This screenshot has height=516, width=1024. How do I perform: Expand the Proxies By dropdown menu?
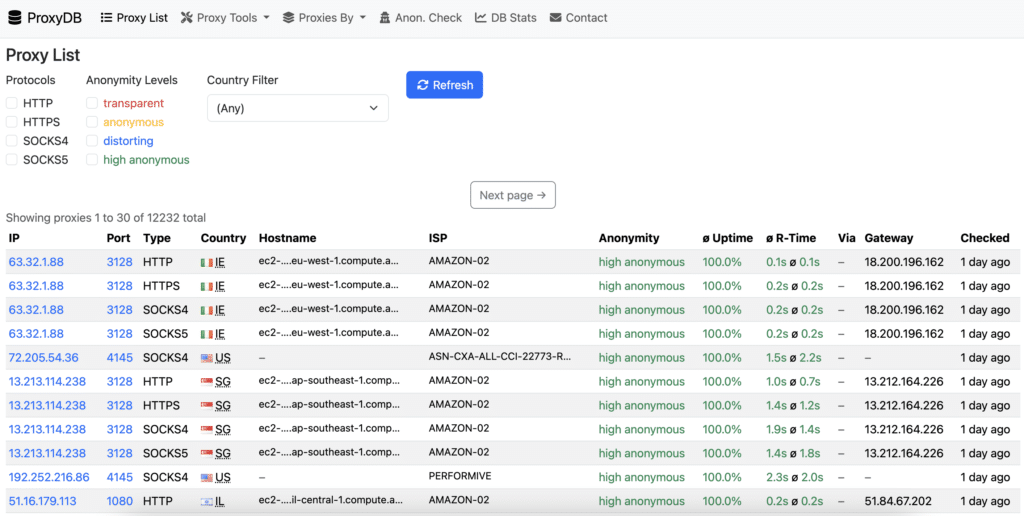click(x=325, y=18)
